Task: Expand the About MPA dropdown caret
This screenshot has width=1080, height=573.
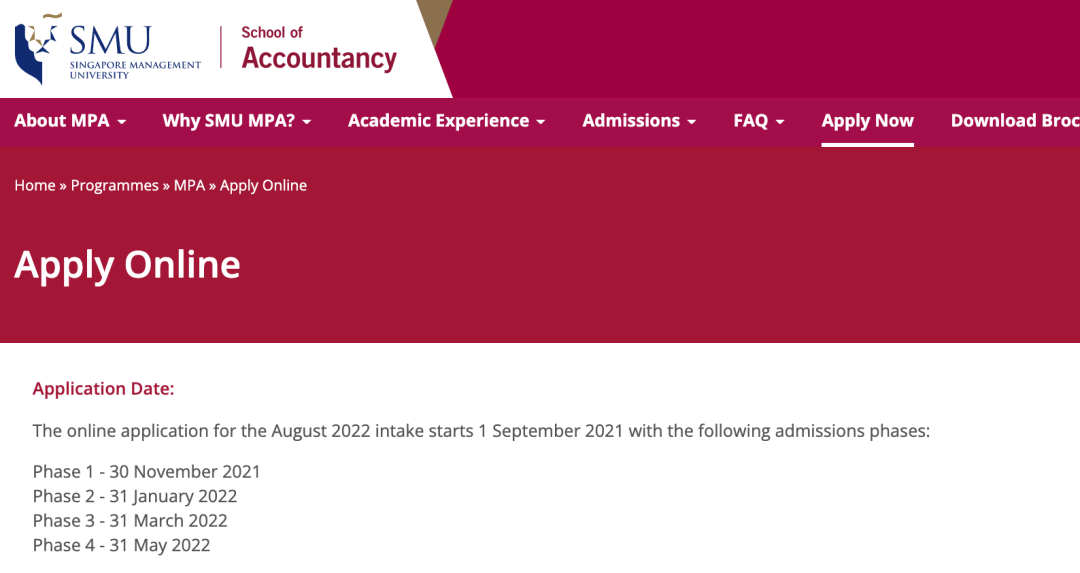Action: point(122,122)
